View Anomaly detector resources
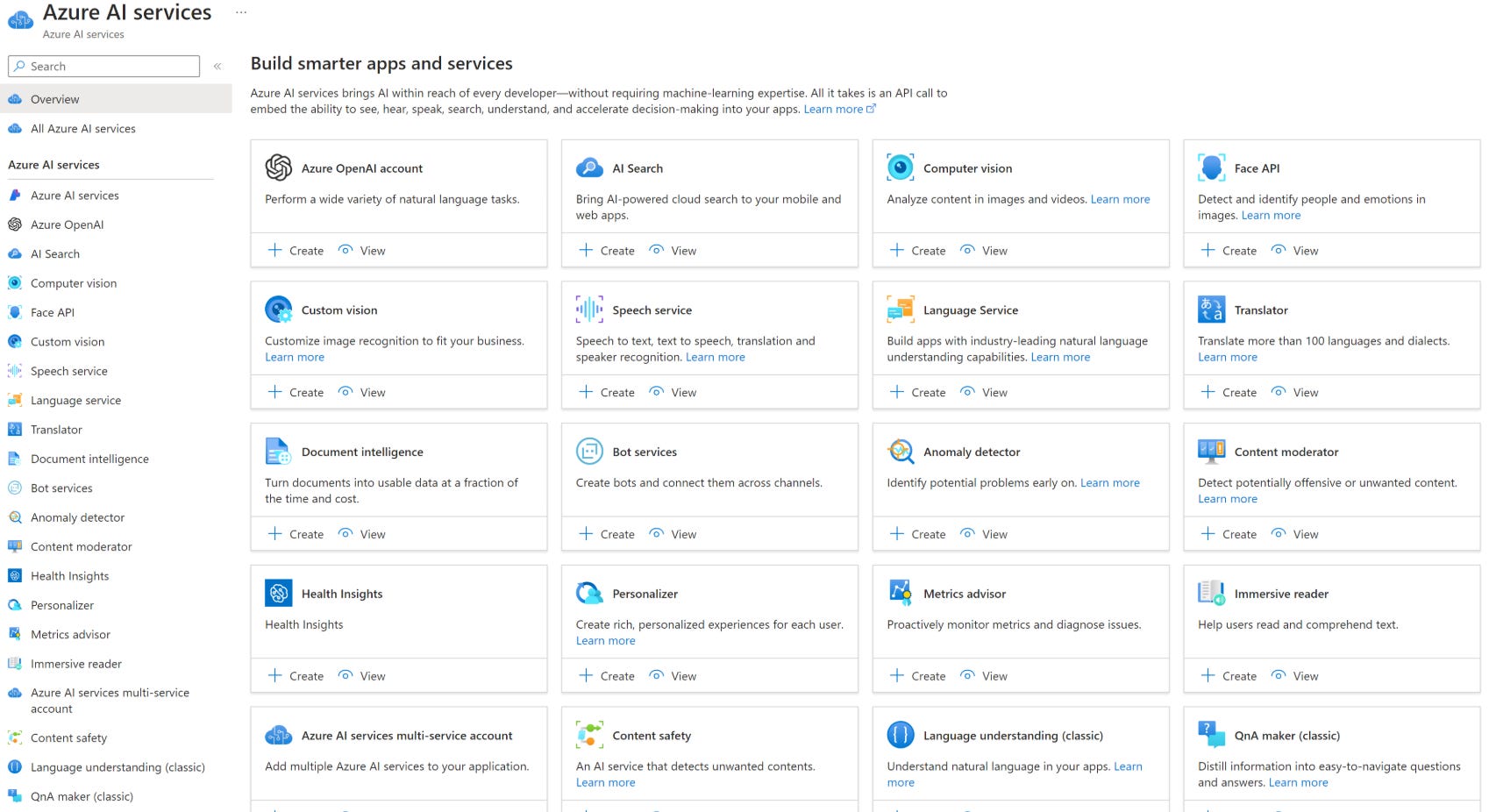 pyautogui.click(x=983, y=534)
